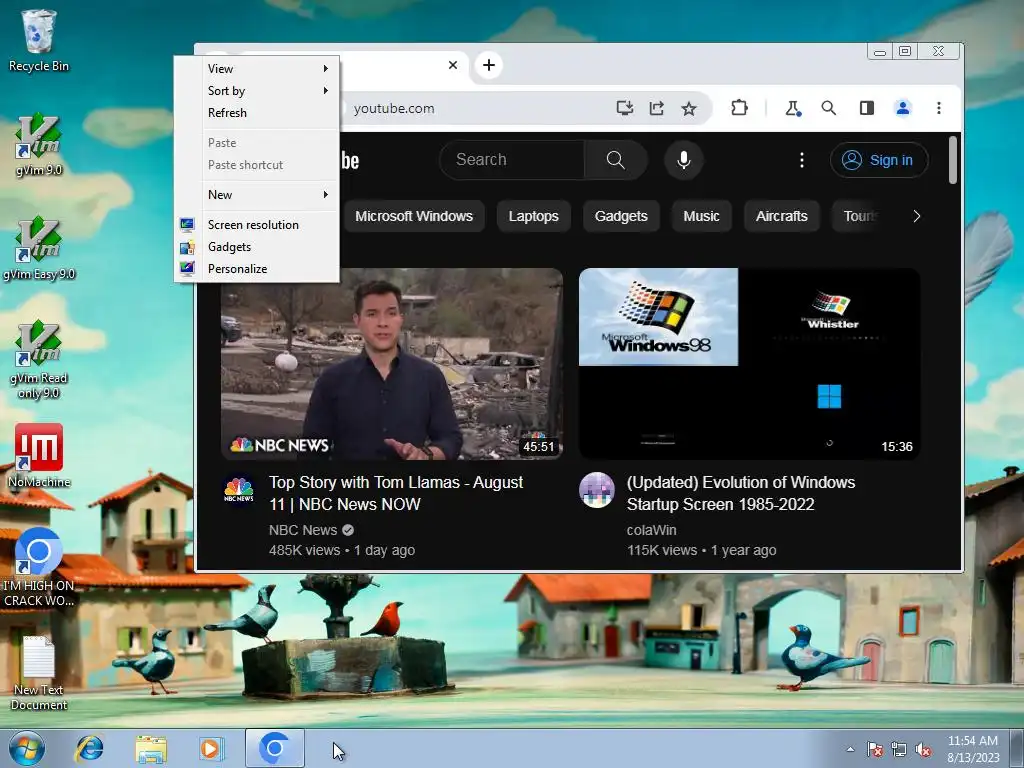Click the muted volume tray icon
The height and width of the screenshot is (768, 1024).
click(x=923, y=749)
